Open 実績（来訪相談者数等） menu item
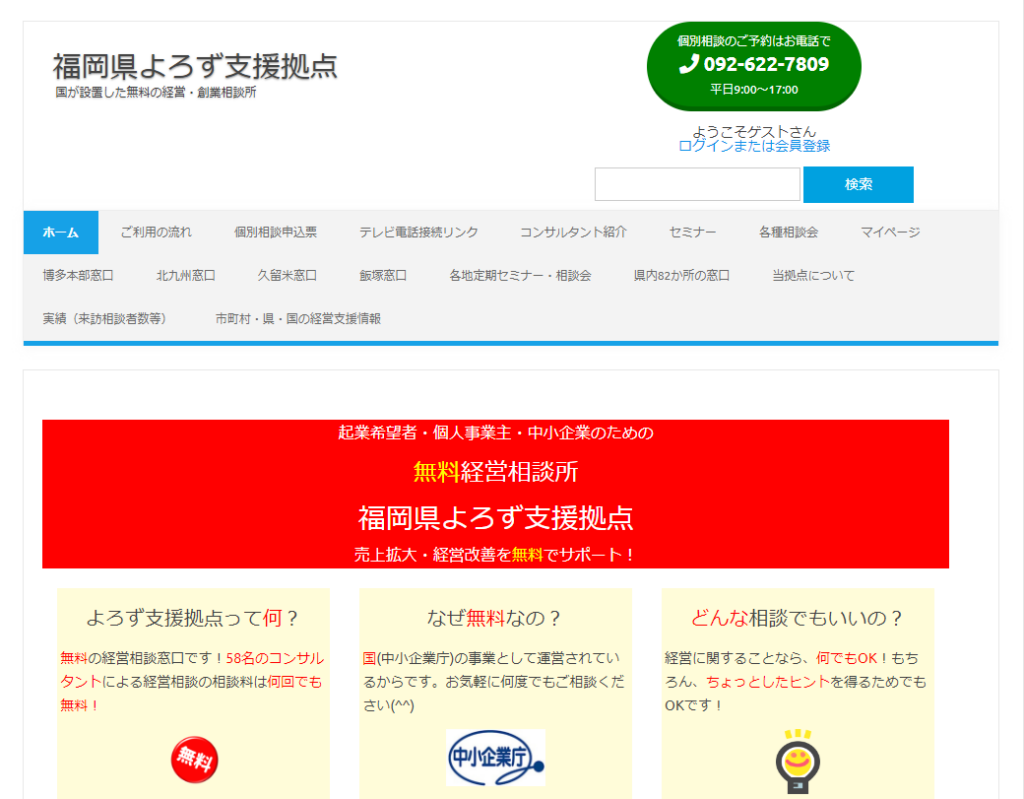The image size is (1024, 799). point(107,318)
